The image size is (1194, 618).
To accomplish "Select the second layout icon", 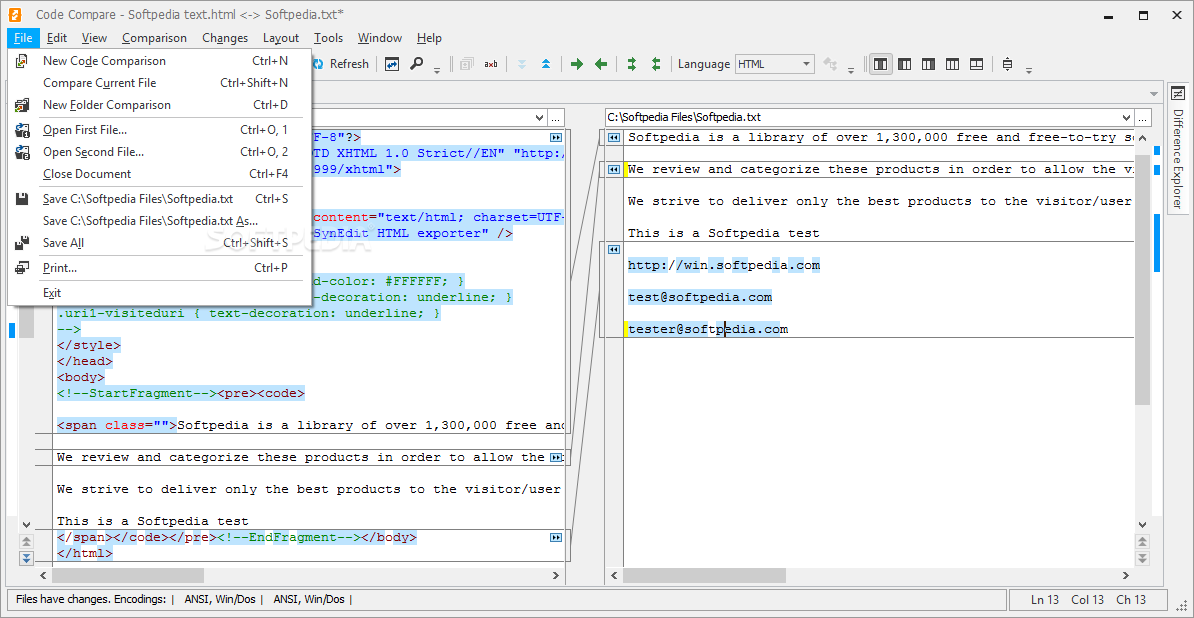I will (x=905, y=64).
